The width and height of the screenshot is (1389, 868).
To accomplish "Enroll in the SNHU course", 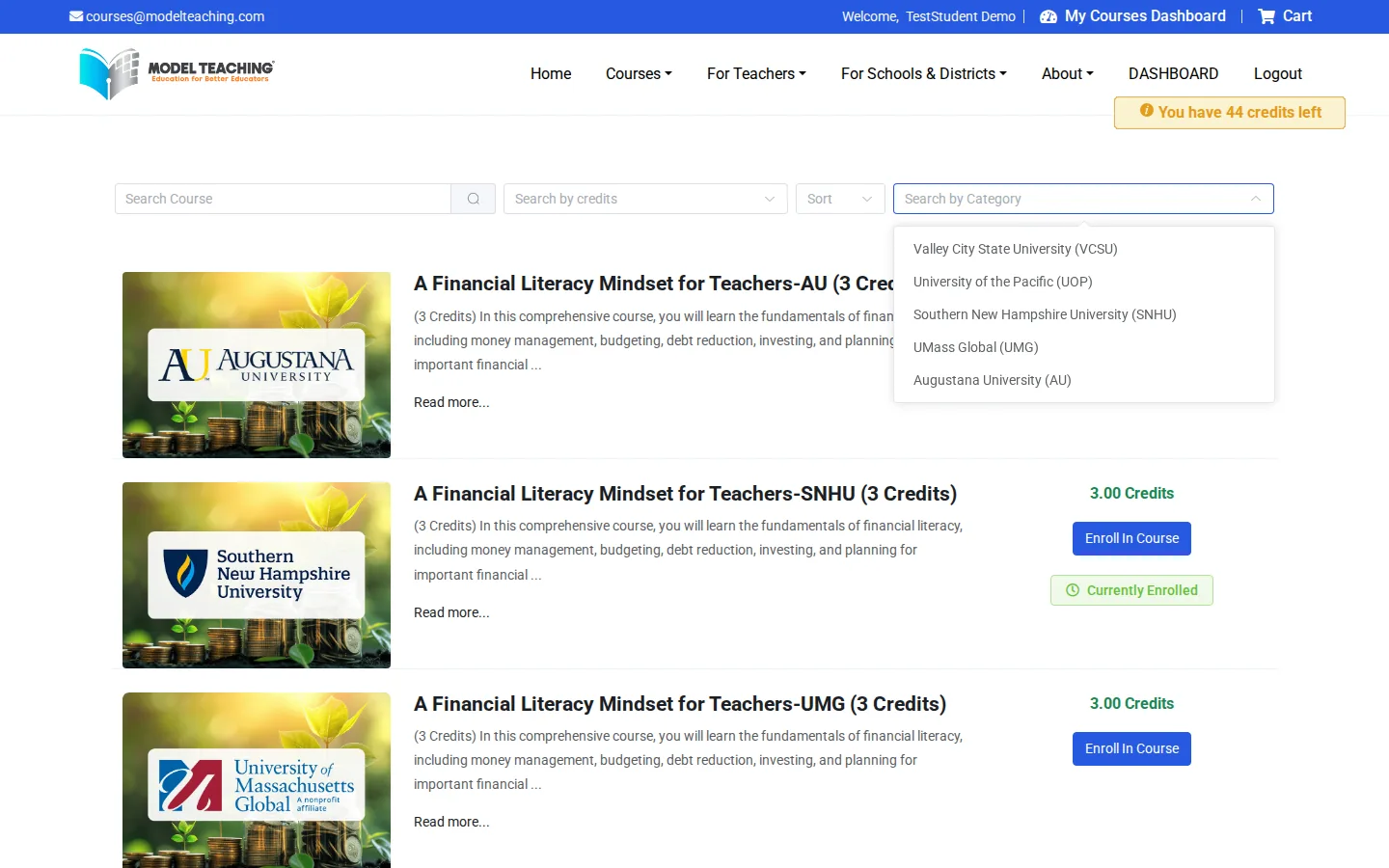I will pyautogui.click(x=1131, y=538).
